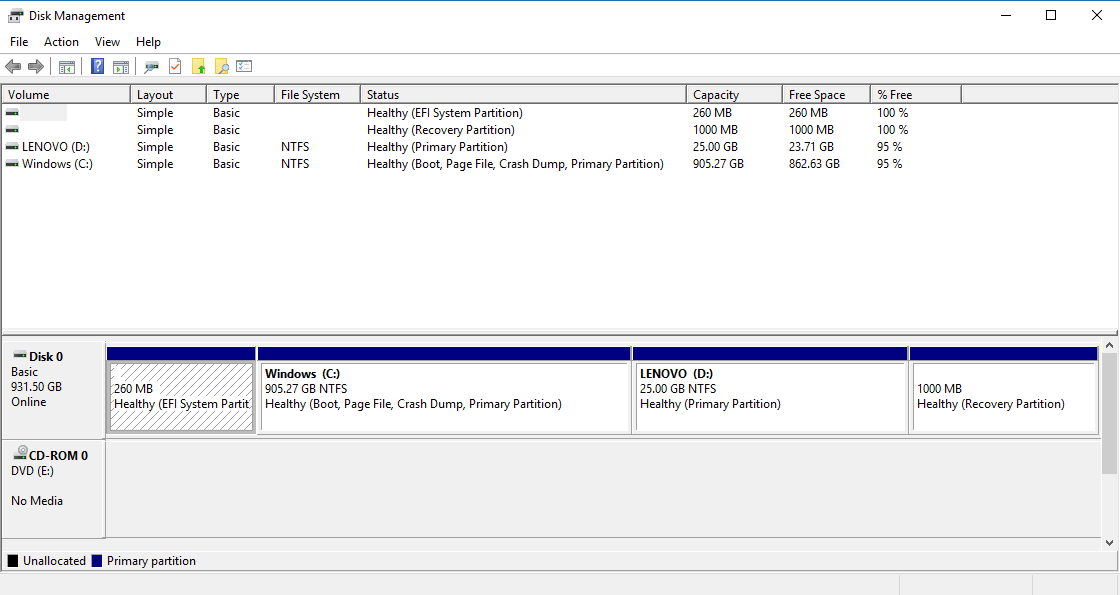Image resolution: width=1120 pixels, height=595 pixels.
Task: Open the Action menu
Action: tap(61, 42)
